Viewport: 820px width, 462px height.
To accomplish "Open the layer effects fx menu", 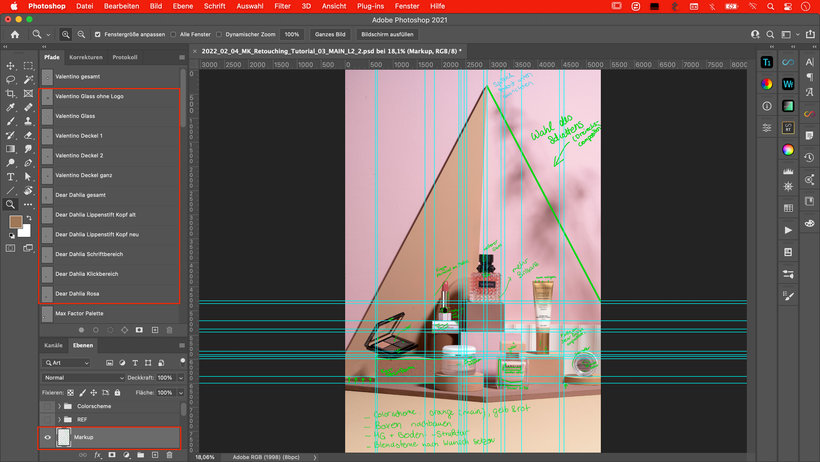I will [98, 455].
